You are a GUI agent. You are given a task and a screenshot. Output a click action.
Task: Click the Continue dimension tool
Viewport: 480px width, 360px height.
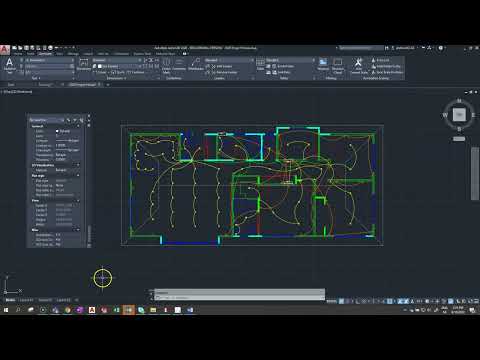[136, 72]
